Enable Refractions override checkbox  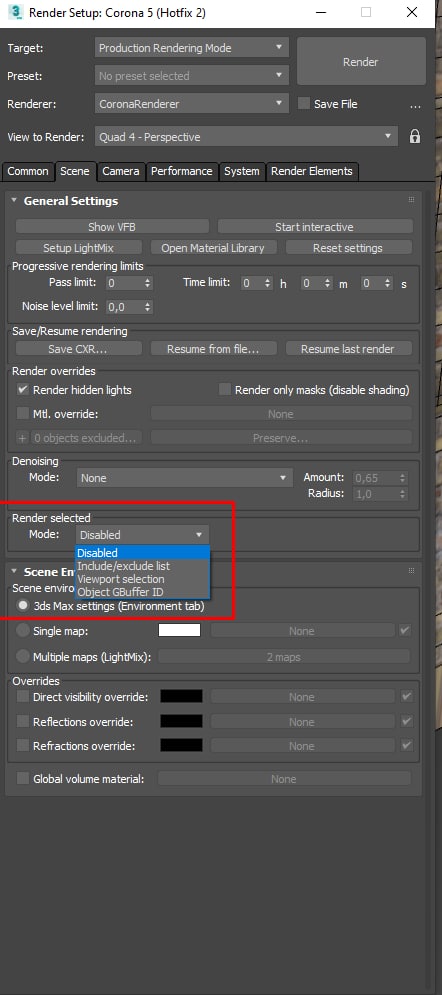coord(23,746)
